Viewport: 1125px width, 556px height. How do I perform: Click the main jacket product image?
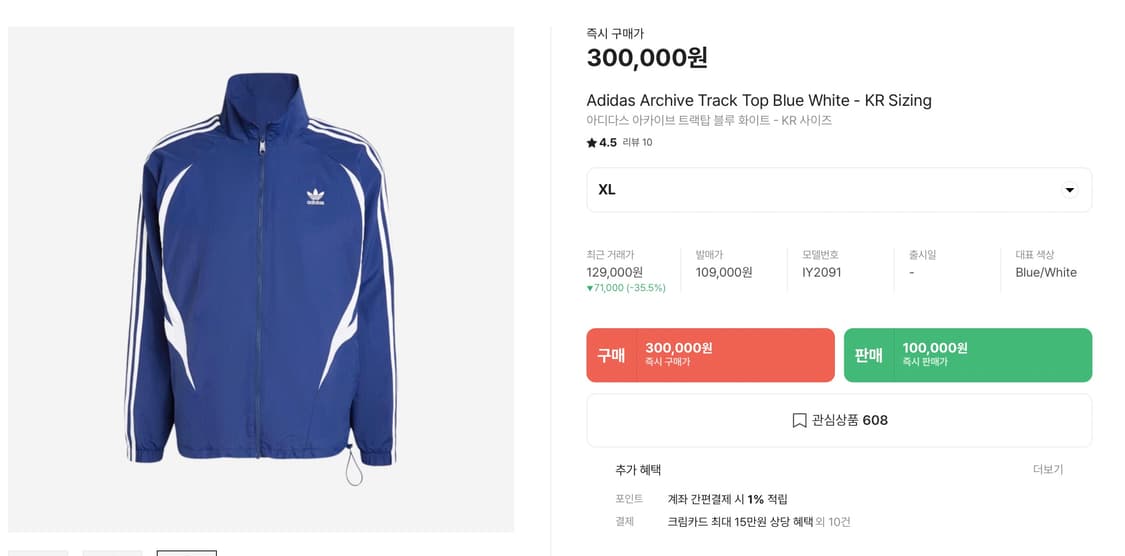coord(261,279)
